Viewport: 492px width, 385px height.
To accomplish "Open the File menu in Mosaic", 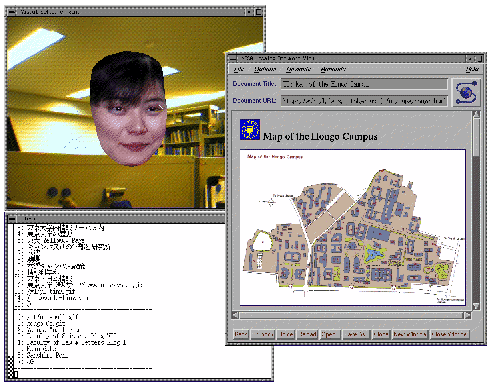I will pyautogui.click(x=239, y=69).
